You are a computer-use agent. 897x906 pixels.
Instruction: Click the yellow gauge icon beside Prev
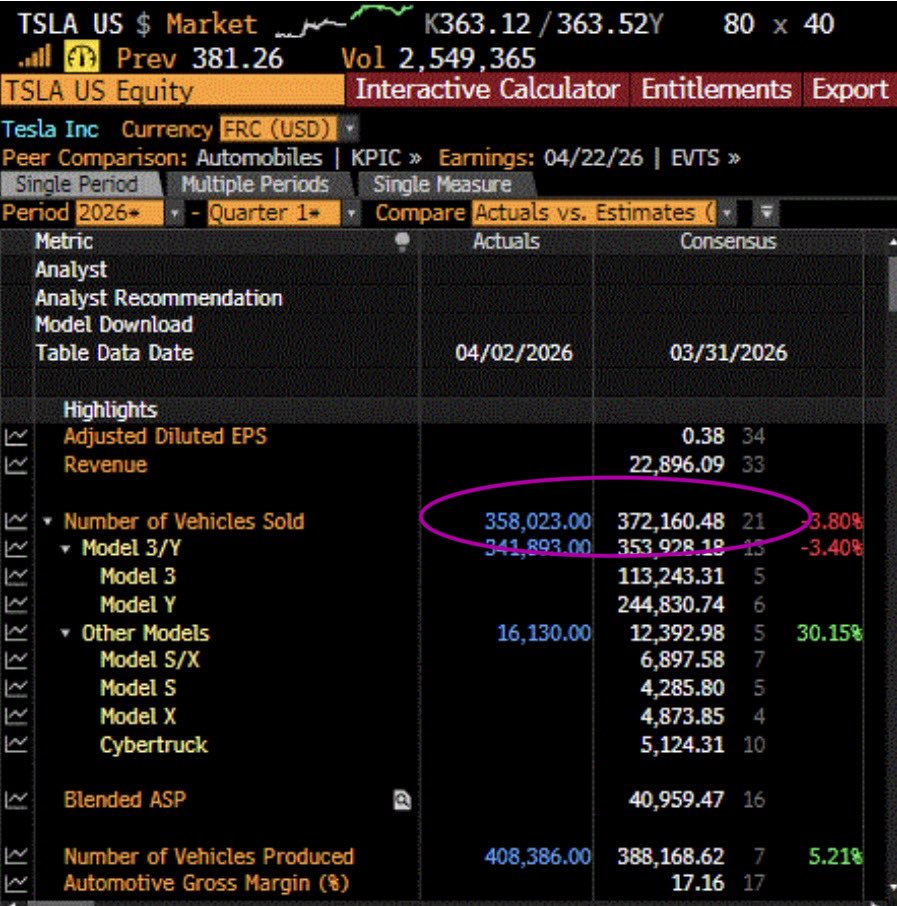tap(81, 57)
